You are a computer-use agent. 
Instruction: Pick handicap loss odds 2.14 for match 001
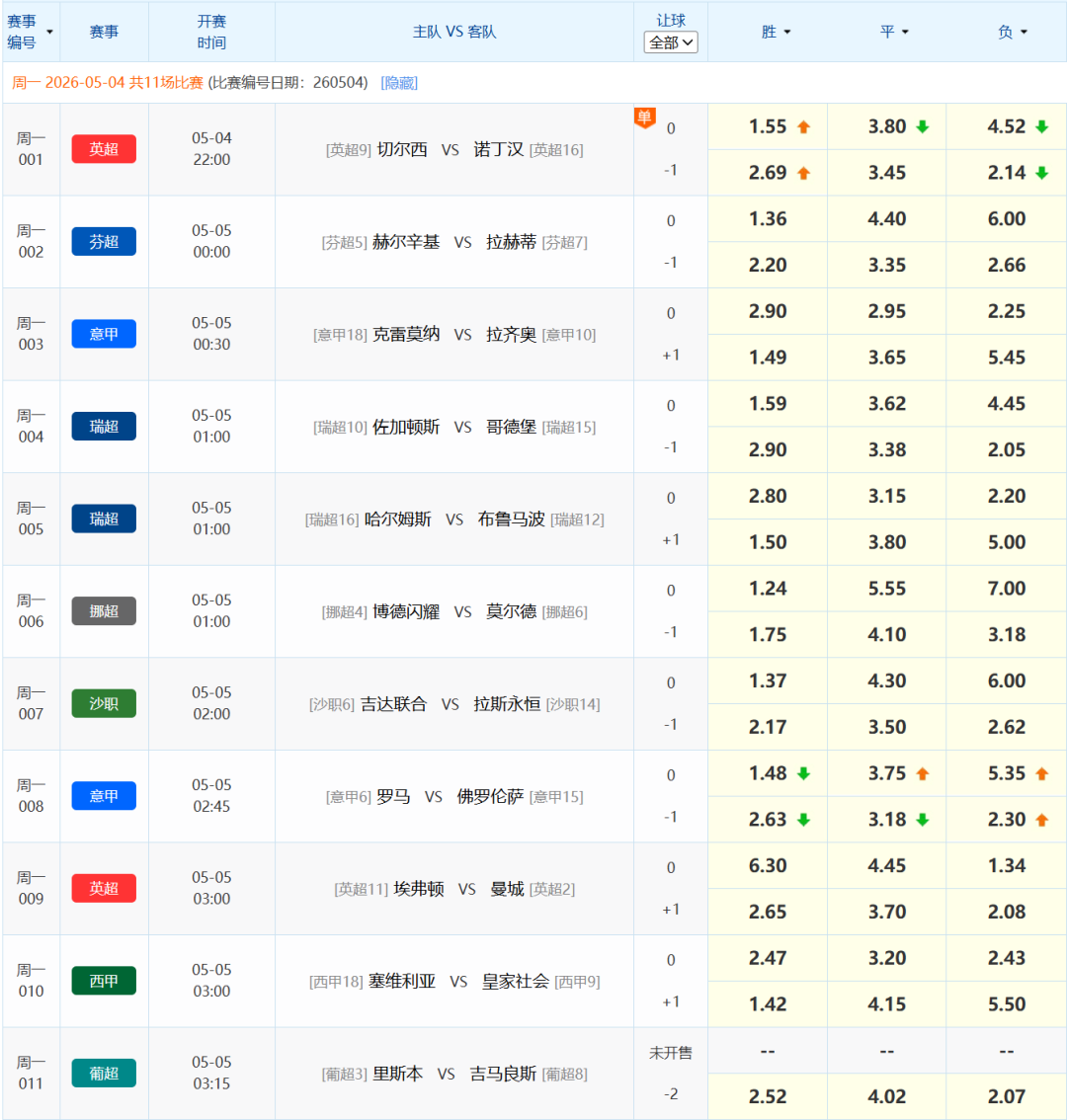point(1007,173)
